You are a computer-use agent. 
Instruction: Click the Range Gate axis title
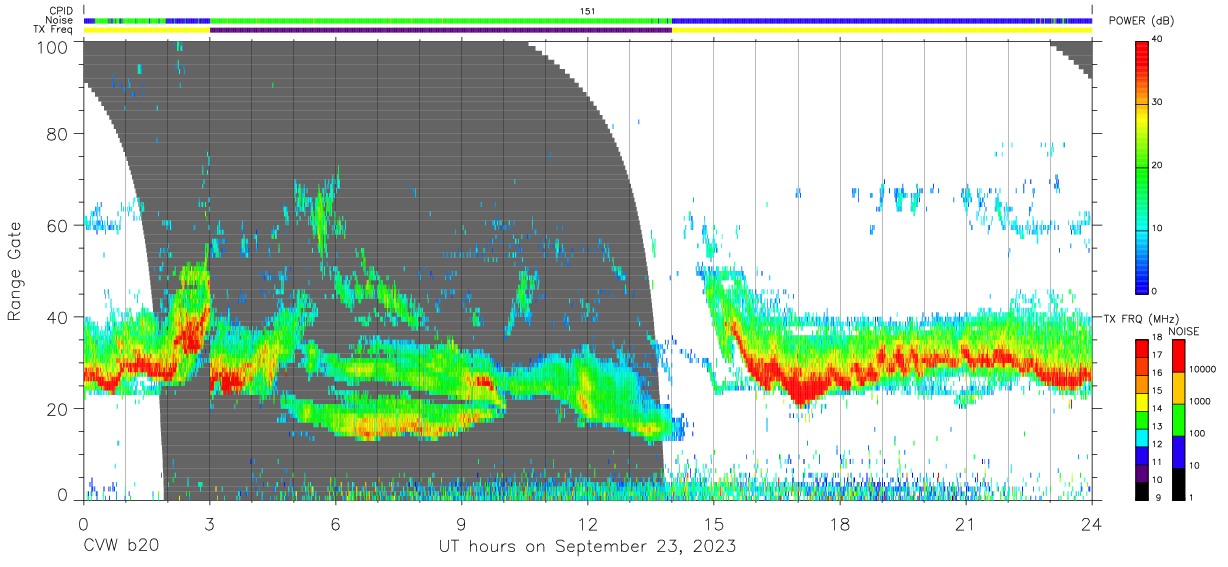(15, 271)
